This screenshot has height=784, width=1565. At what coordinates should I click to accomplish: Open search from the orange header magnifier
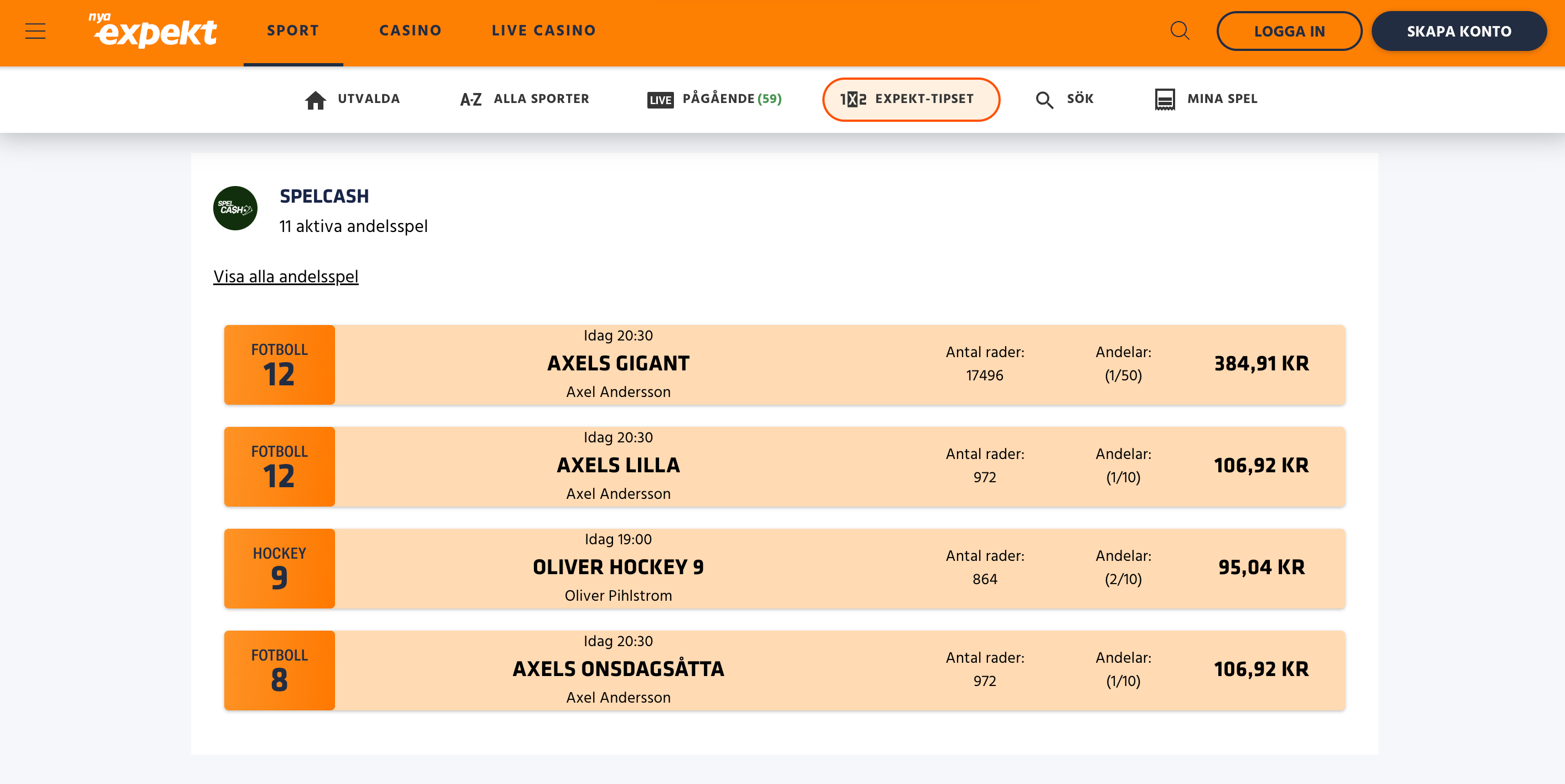(1181, 30)
